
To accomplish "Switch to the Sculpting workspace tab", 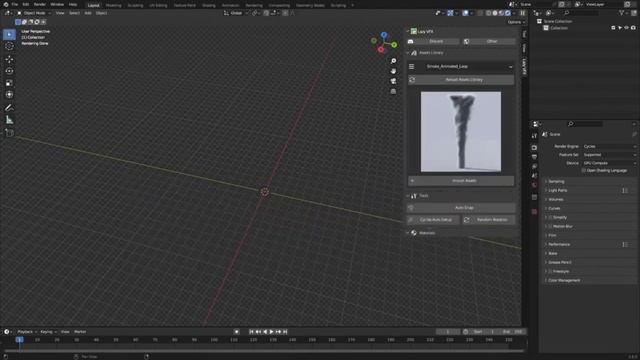I will [x=136, y=5].
